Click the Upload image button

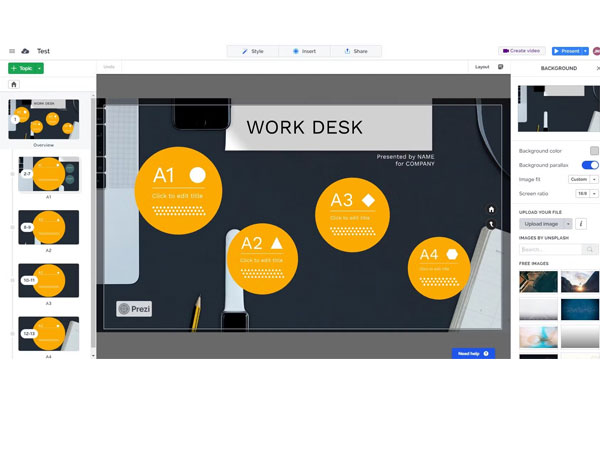pyautogui.click(x=543, y=224)
